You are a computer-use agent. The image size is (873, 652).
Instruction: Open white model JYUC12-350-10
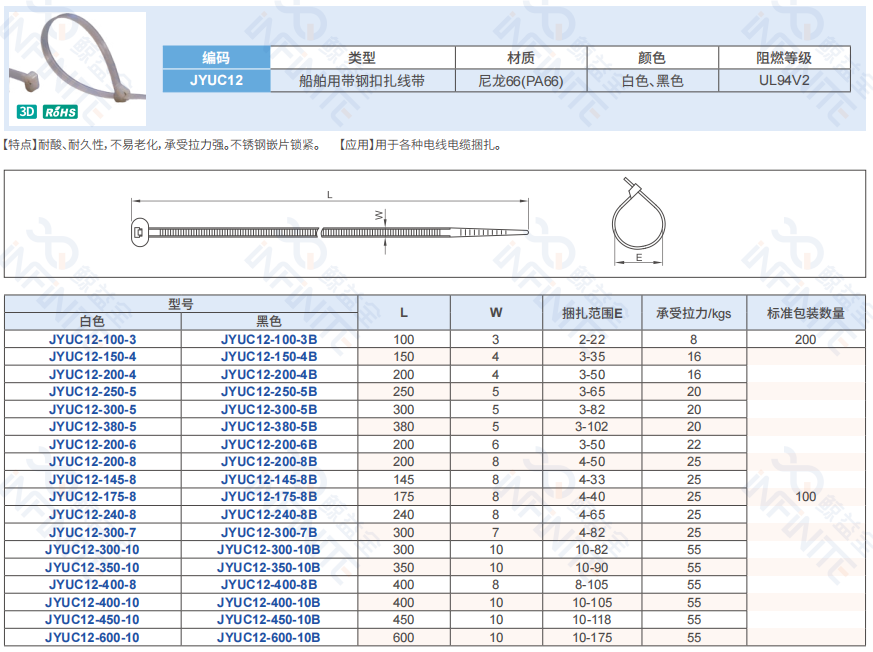click(x=92, y=567)
